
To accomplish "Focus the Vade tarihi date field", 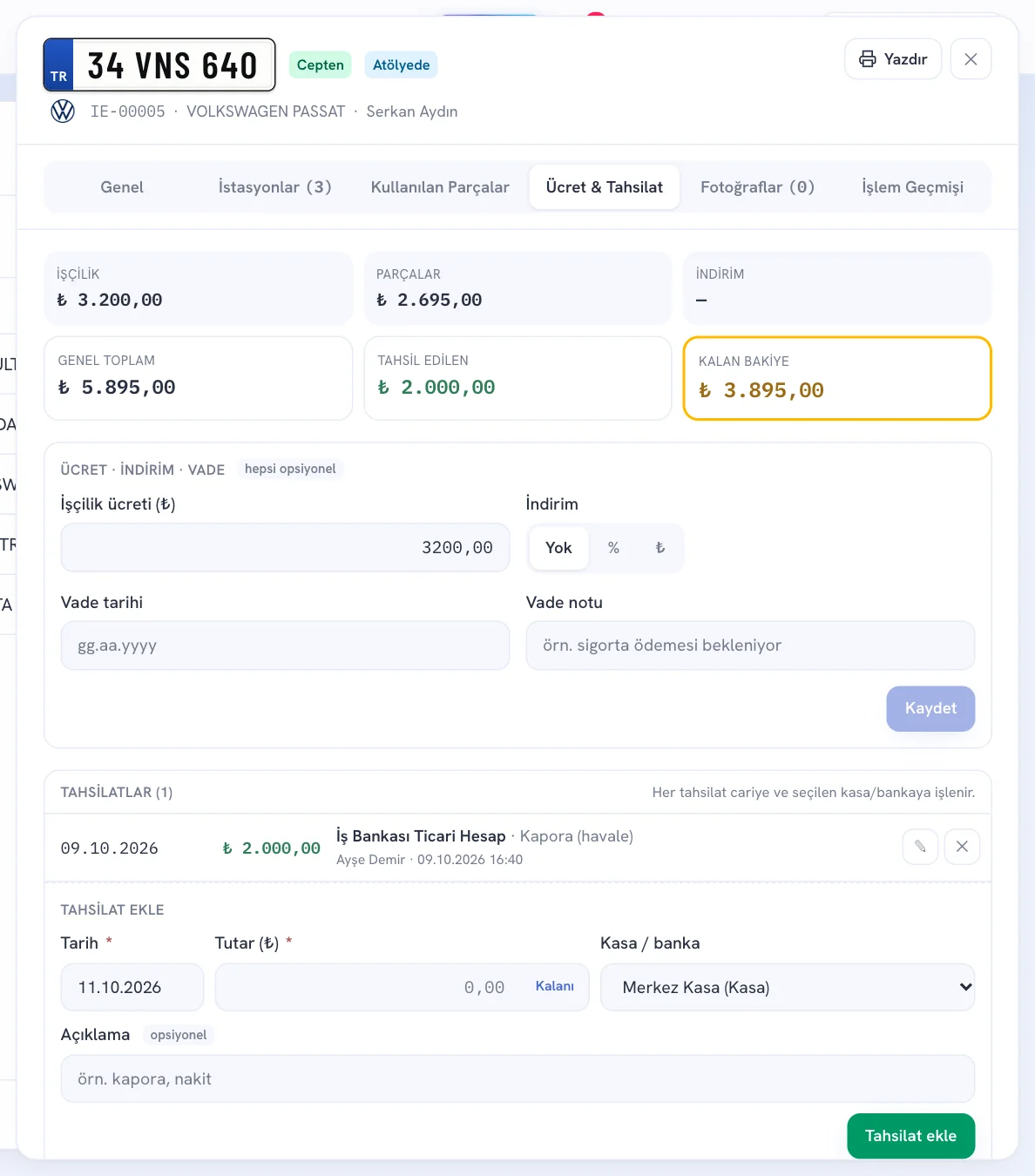I will point(285,645).
